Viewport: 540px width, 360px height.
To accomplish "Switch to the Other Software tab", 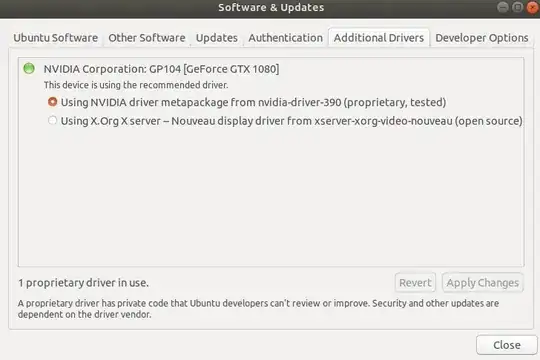I will click(147, 38).
